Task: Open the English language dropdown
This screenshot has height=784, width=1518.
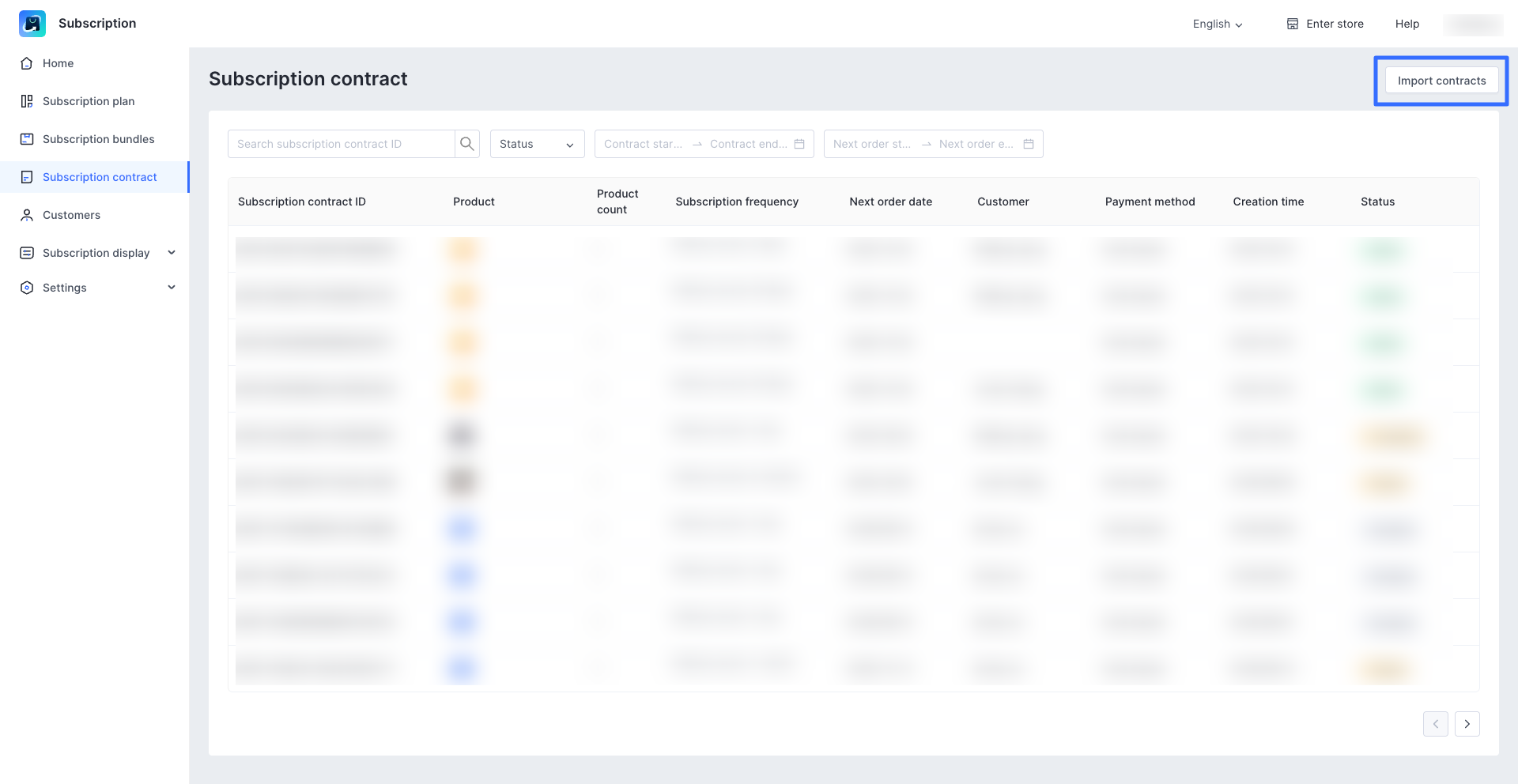Action: (x=1218, y=24)
